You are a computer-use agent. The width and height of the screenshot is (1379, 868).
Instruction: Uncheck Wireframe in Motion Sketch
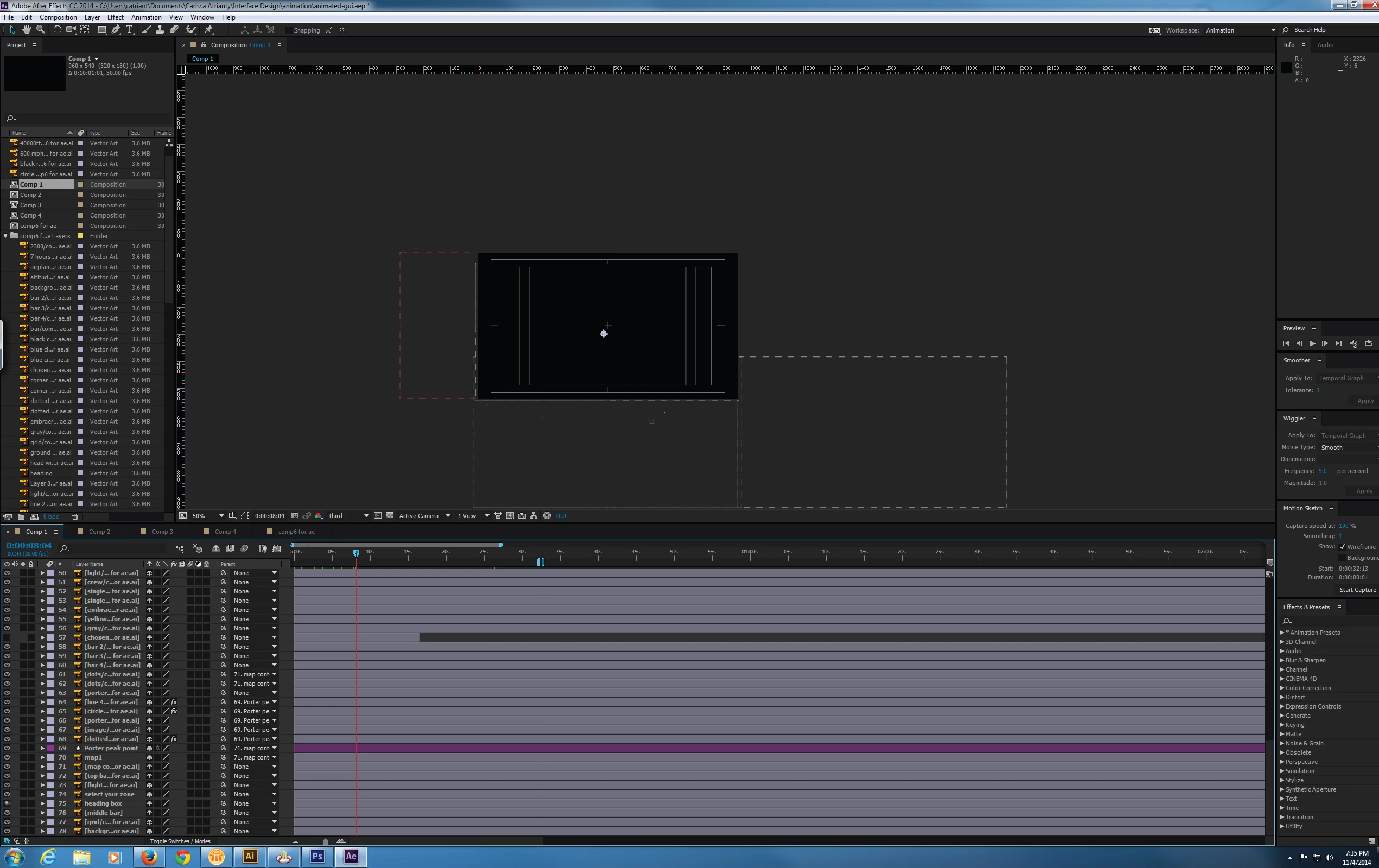[1342, 547]
